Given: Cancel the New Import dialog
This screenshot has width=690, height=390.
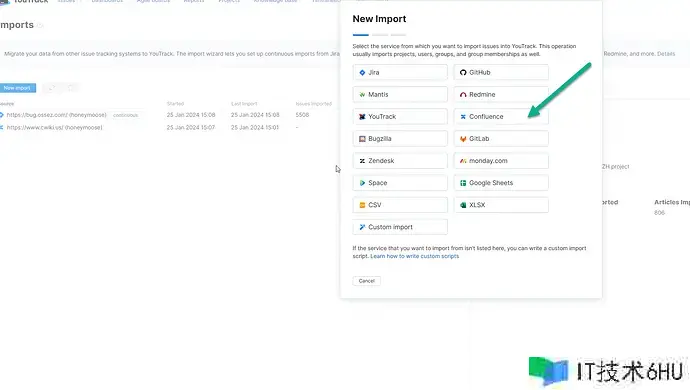Looking at the screenshot, I should click(367, 281).
